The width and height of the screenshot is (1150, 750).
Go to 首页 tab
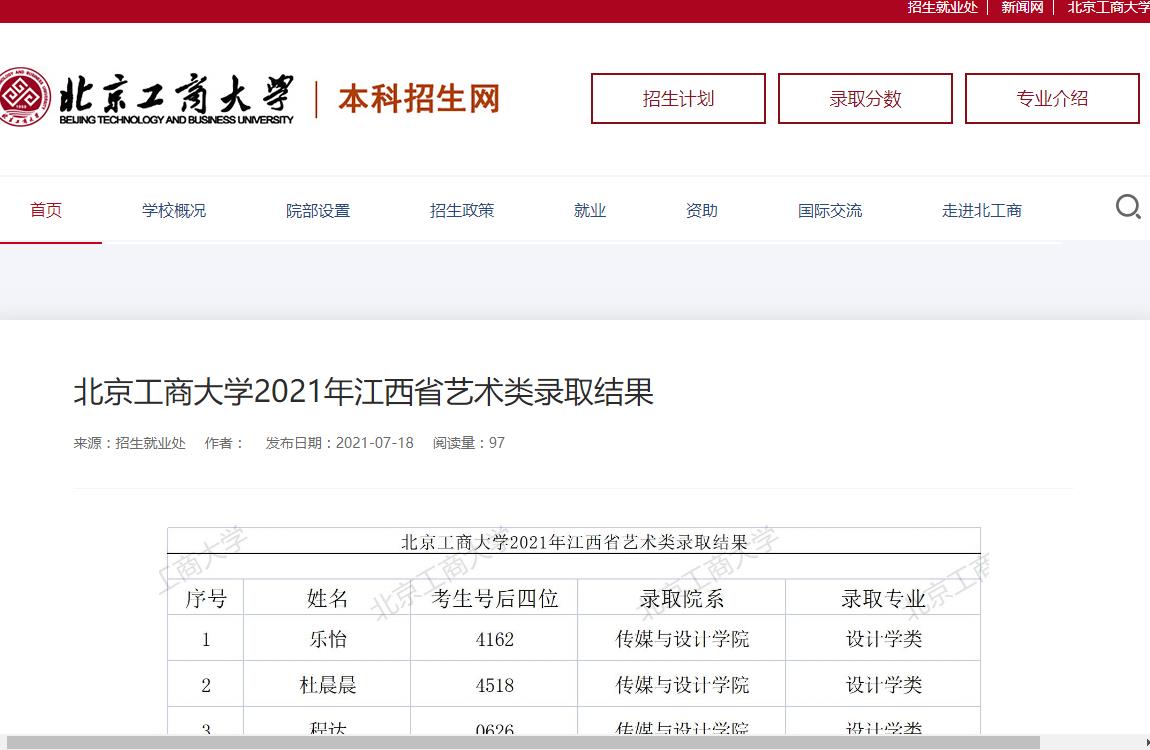[x=46, y=210]
